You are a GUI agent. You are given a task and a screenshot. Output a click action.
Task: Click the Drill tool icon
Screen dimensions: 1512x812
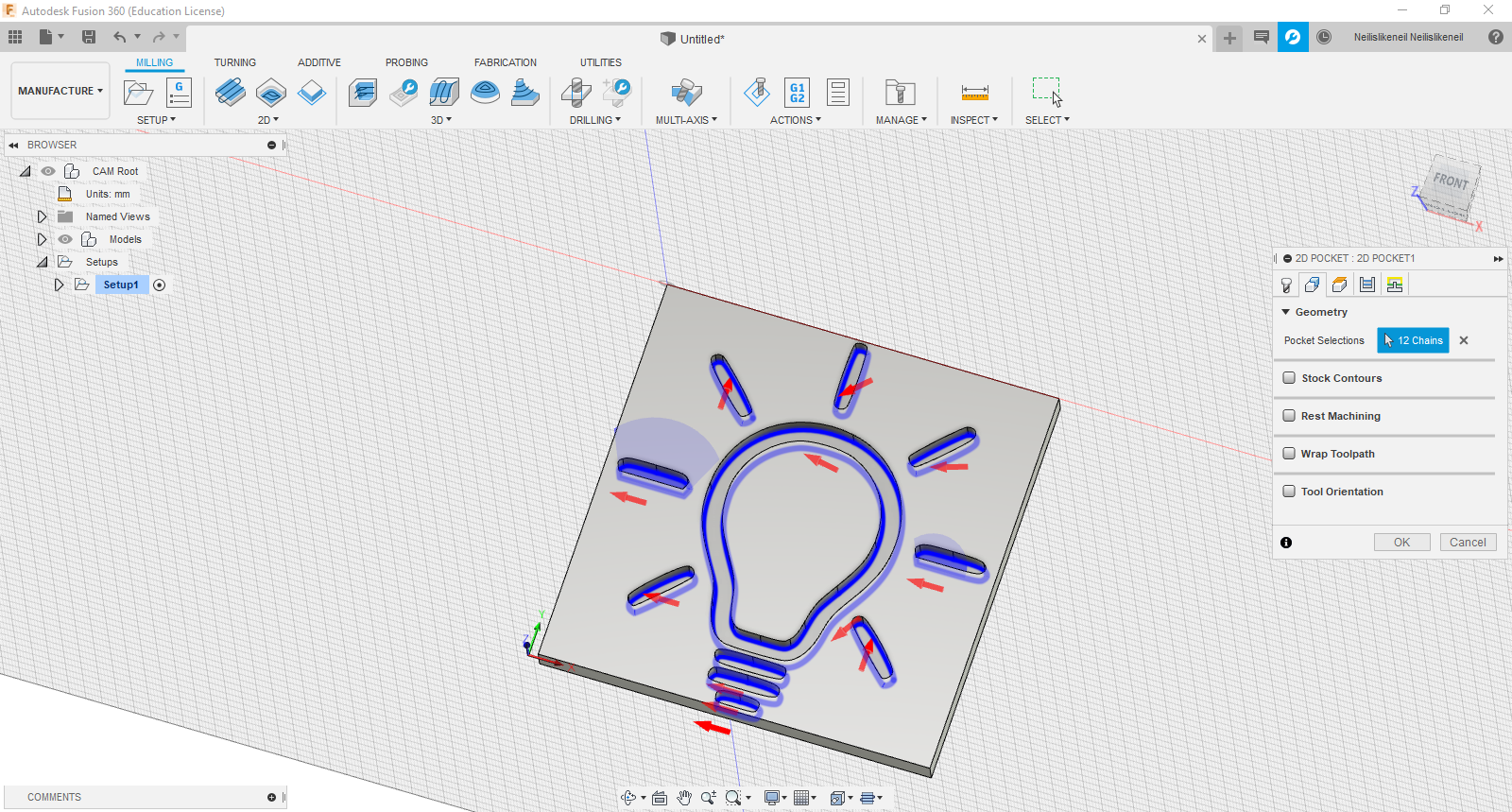tap(576, 93)
